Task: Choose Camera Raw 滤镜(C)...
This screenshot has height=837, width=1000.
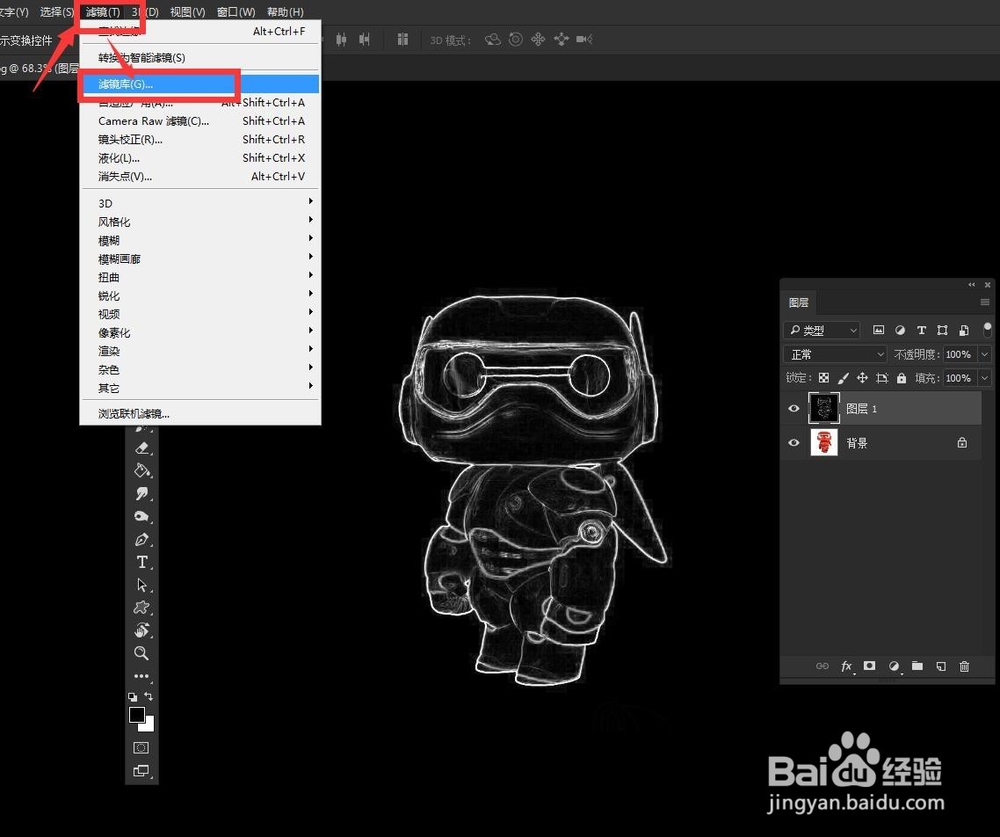Action: pos(199,121)
